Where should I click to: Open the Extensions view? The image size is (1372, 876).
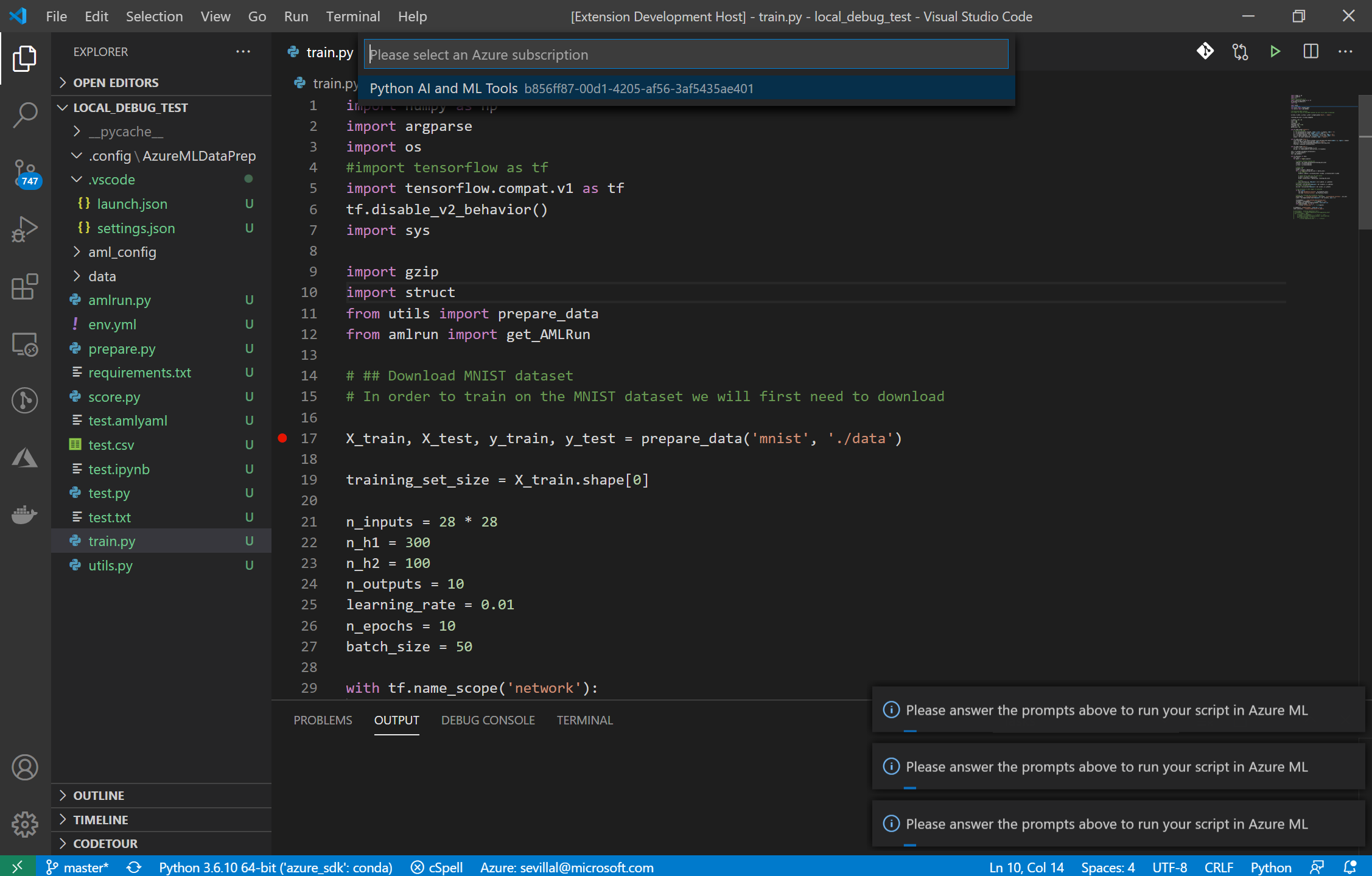tap(25, 286)
